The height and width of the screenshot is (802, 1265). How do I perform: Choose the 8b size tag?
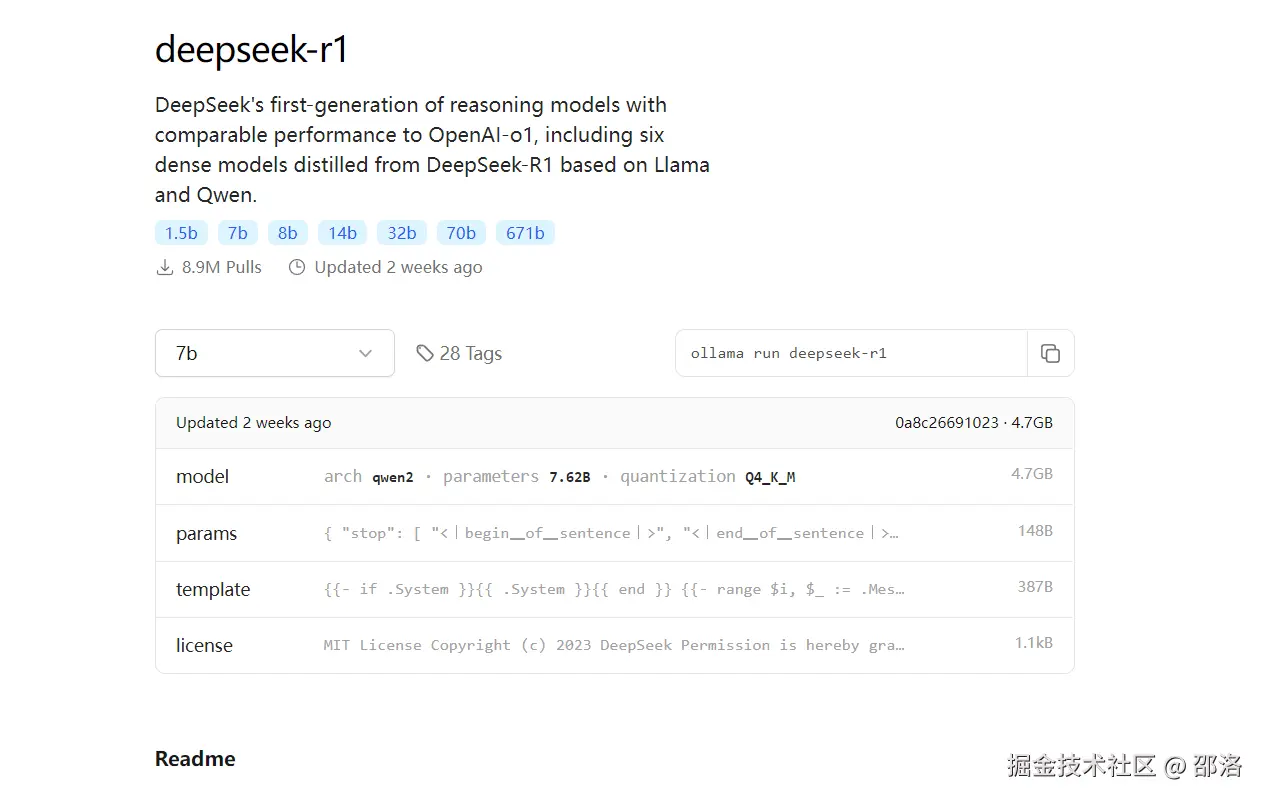coord(287,233)
